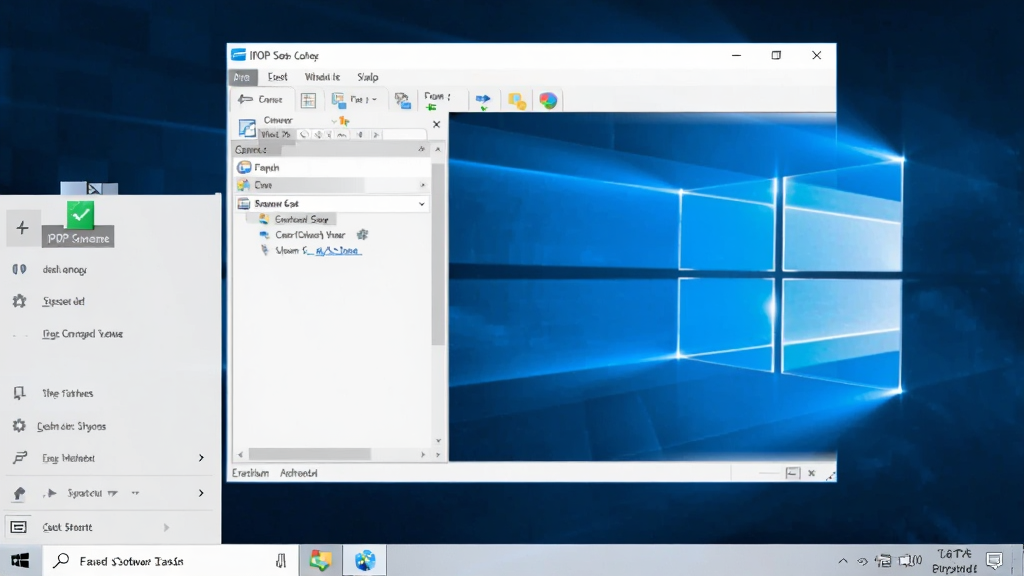1024x576 pixels.
Task: Click the gear icon beside the second tree item
Action: [362, 234]
